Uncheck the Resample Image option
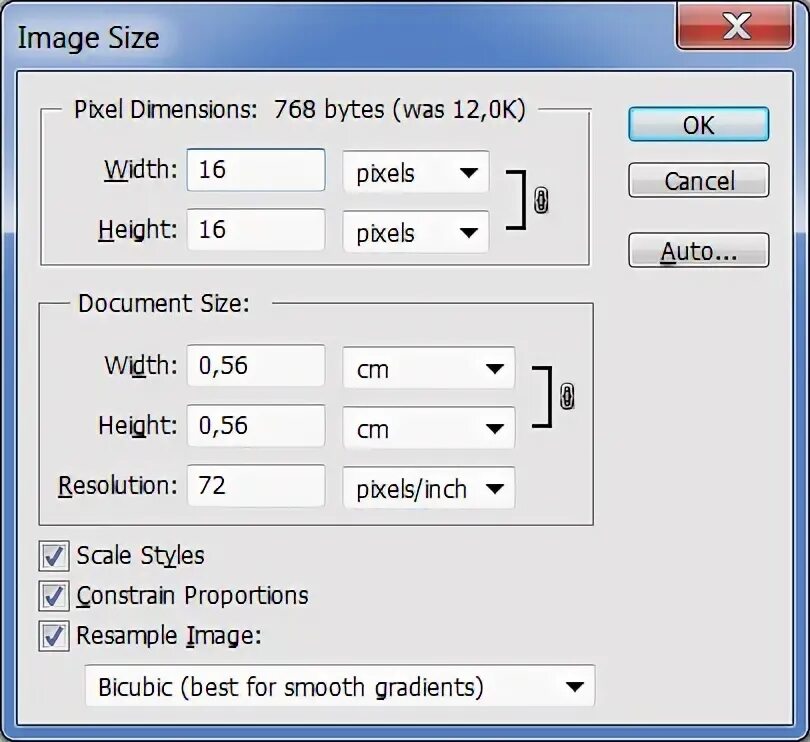 coord(54,636)
